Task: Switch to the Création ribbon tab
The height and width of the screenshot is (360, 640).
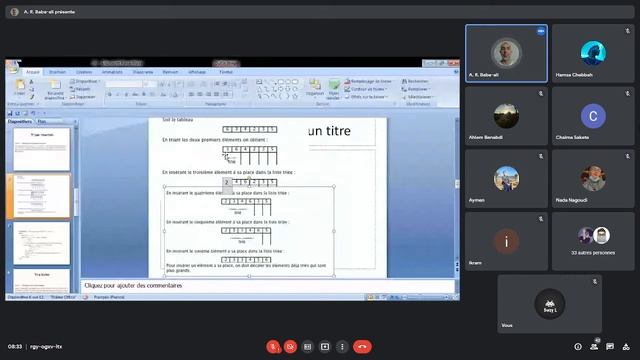Action: point(84,72)
